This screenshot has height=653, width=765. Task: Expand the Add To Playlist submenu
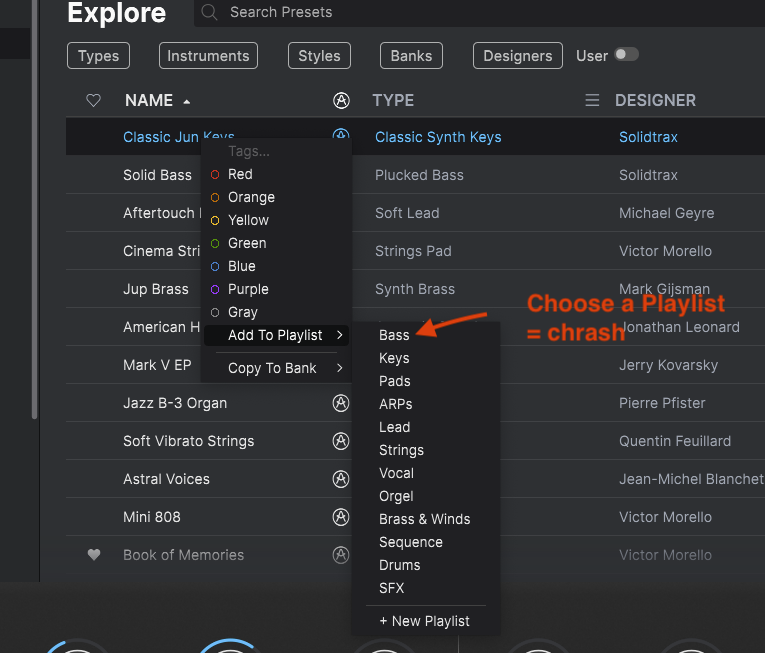(x=276, y=335)
